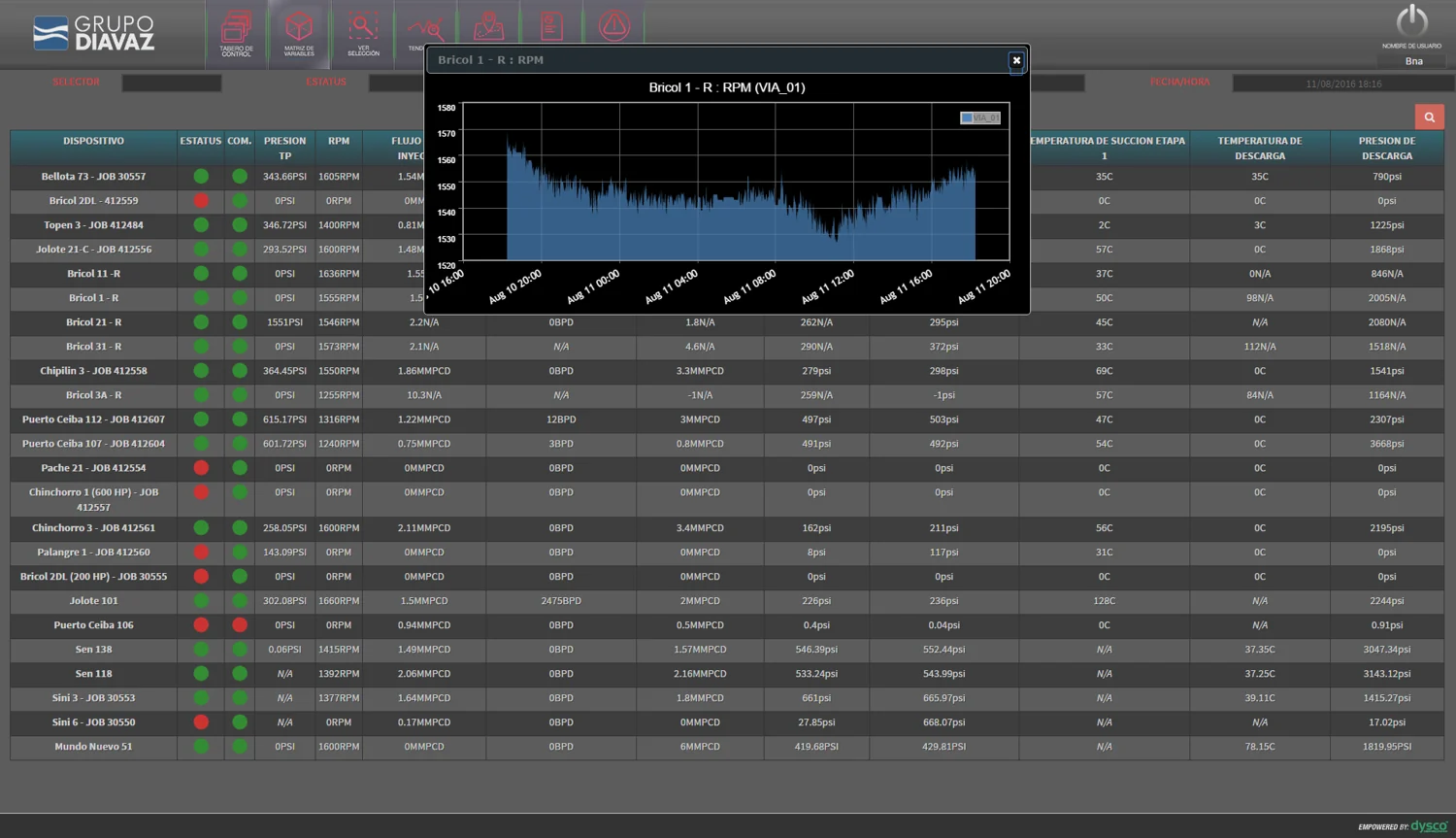Screen dimensions: 1456x838
Task: Click the red Com. indicator for Puerto Ceiba 106
Action: click(x=240, y=625)
